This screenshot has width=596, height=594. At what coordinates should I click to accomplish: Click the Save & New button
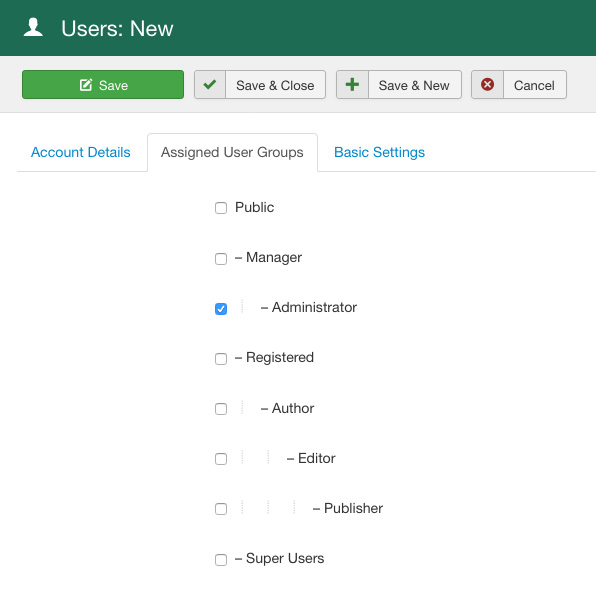399,84
